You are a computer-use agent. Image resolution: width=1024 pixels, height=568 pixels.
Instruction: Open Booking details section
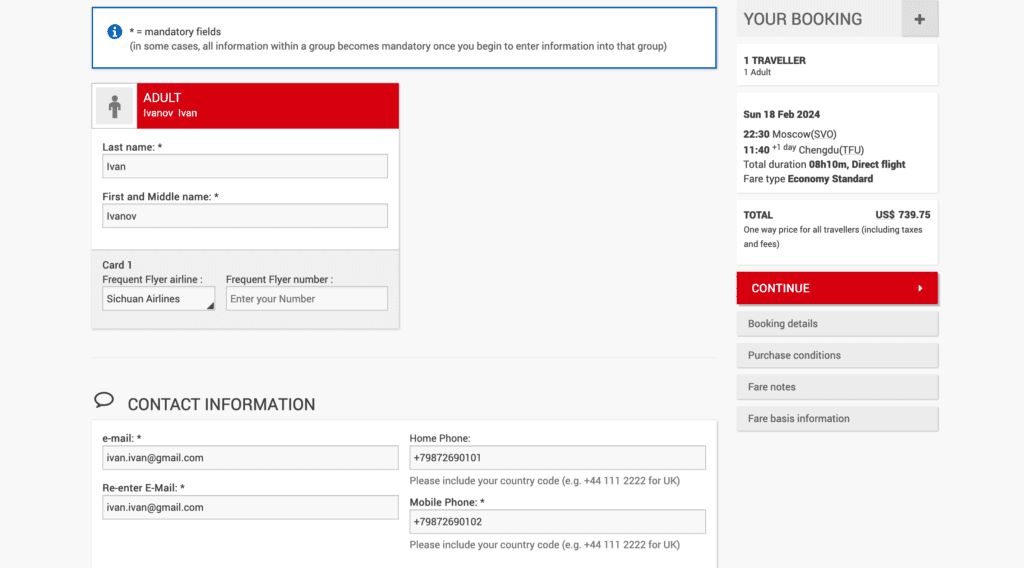coord(837,324)
